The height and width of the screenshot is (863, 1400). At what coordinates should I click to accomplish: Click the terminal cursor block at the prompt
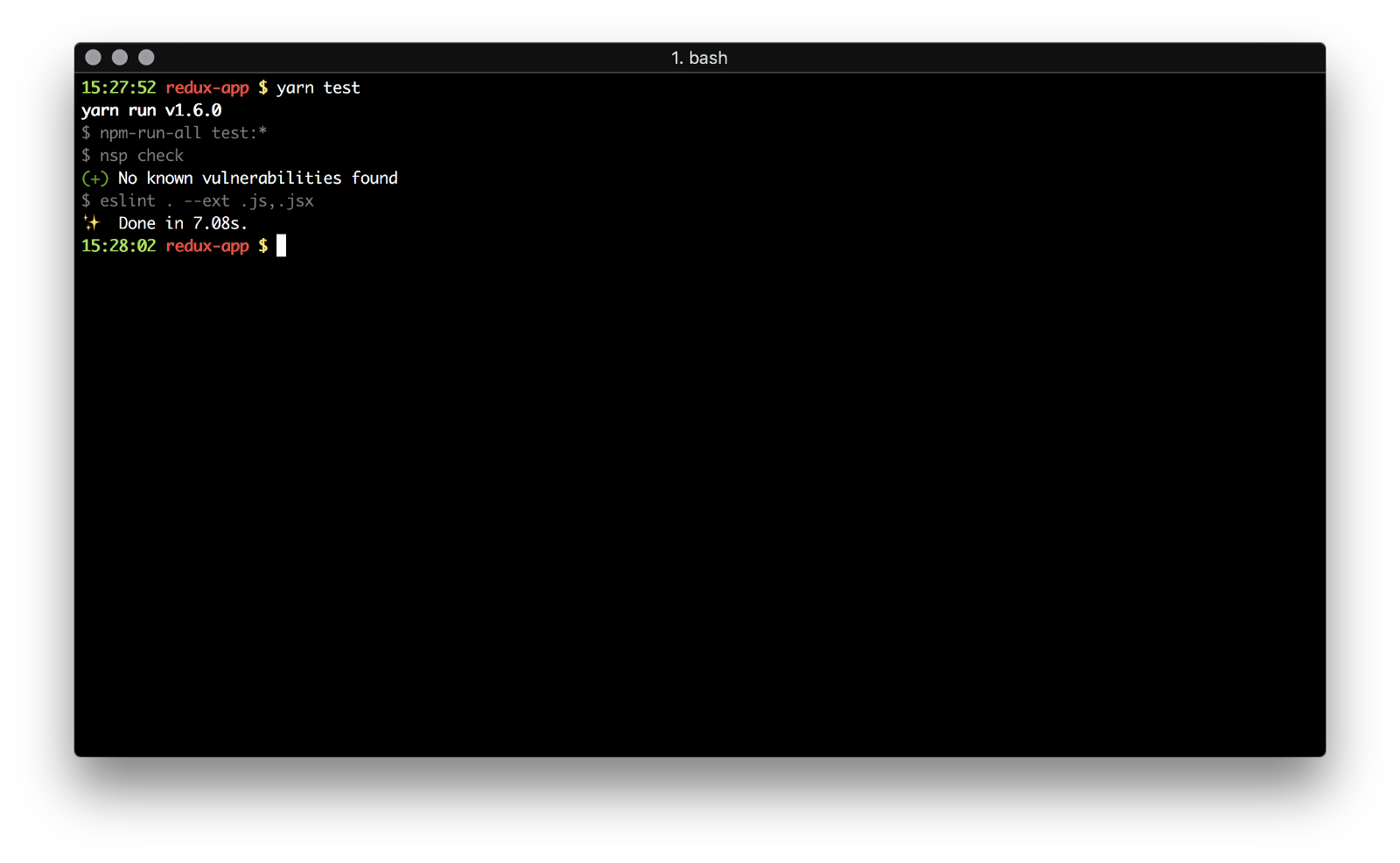282,246
